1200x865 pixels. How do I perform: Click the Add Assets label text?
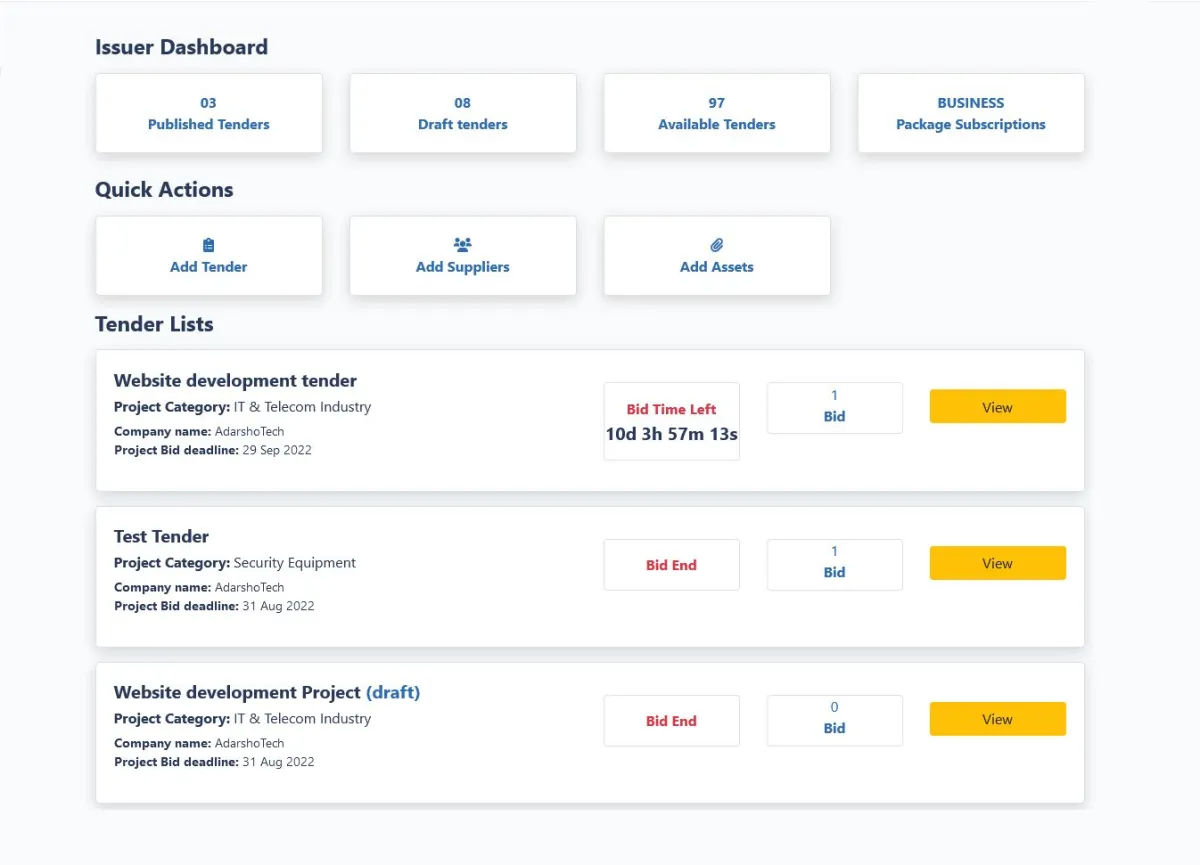point(717,267)
